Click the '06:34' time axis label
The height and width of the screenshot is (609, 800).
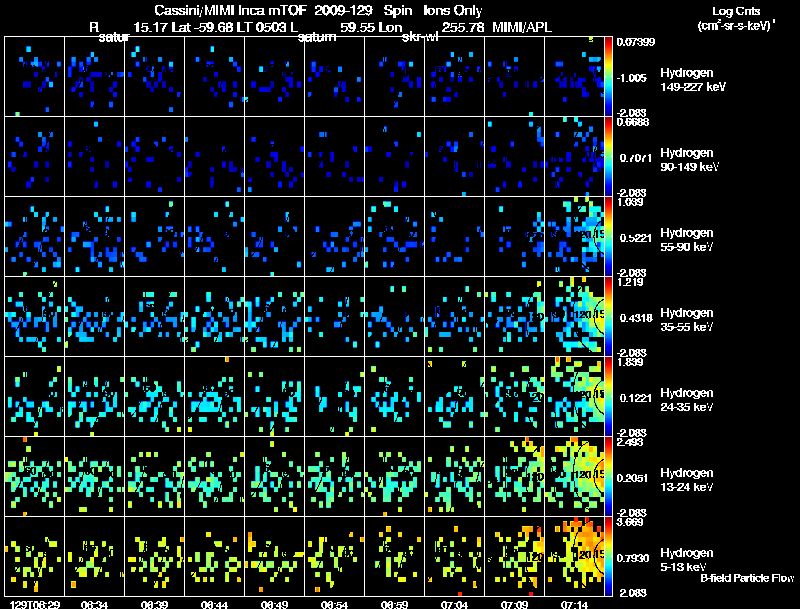94,605
